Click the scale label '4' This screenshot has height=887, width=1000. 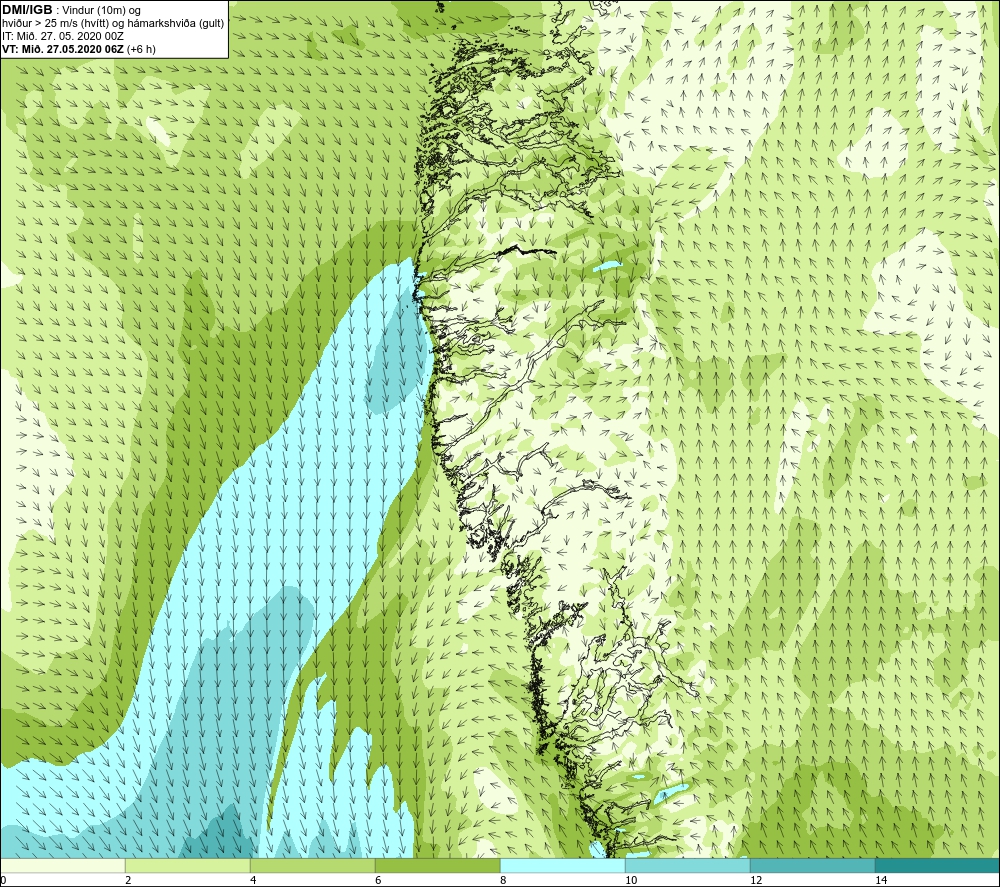click(x=253, y=880)
